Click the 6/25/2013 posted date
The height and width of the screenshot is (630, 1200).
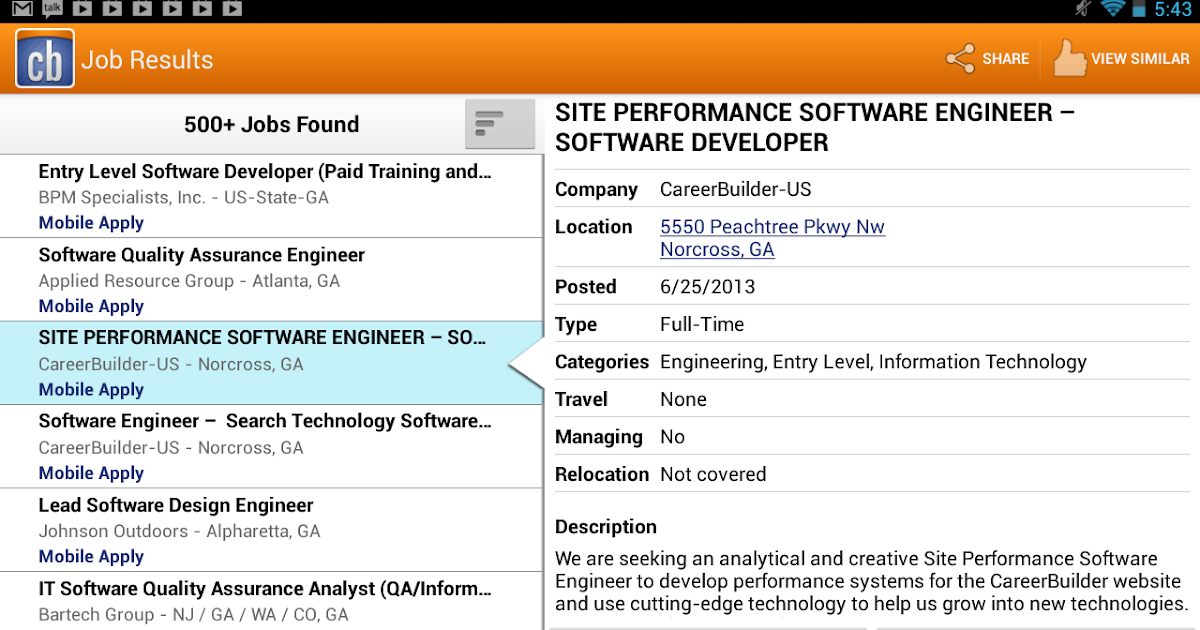(708, 287)
